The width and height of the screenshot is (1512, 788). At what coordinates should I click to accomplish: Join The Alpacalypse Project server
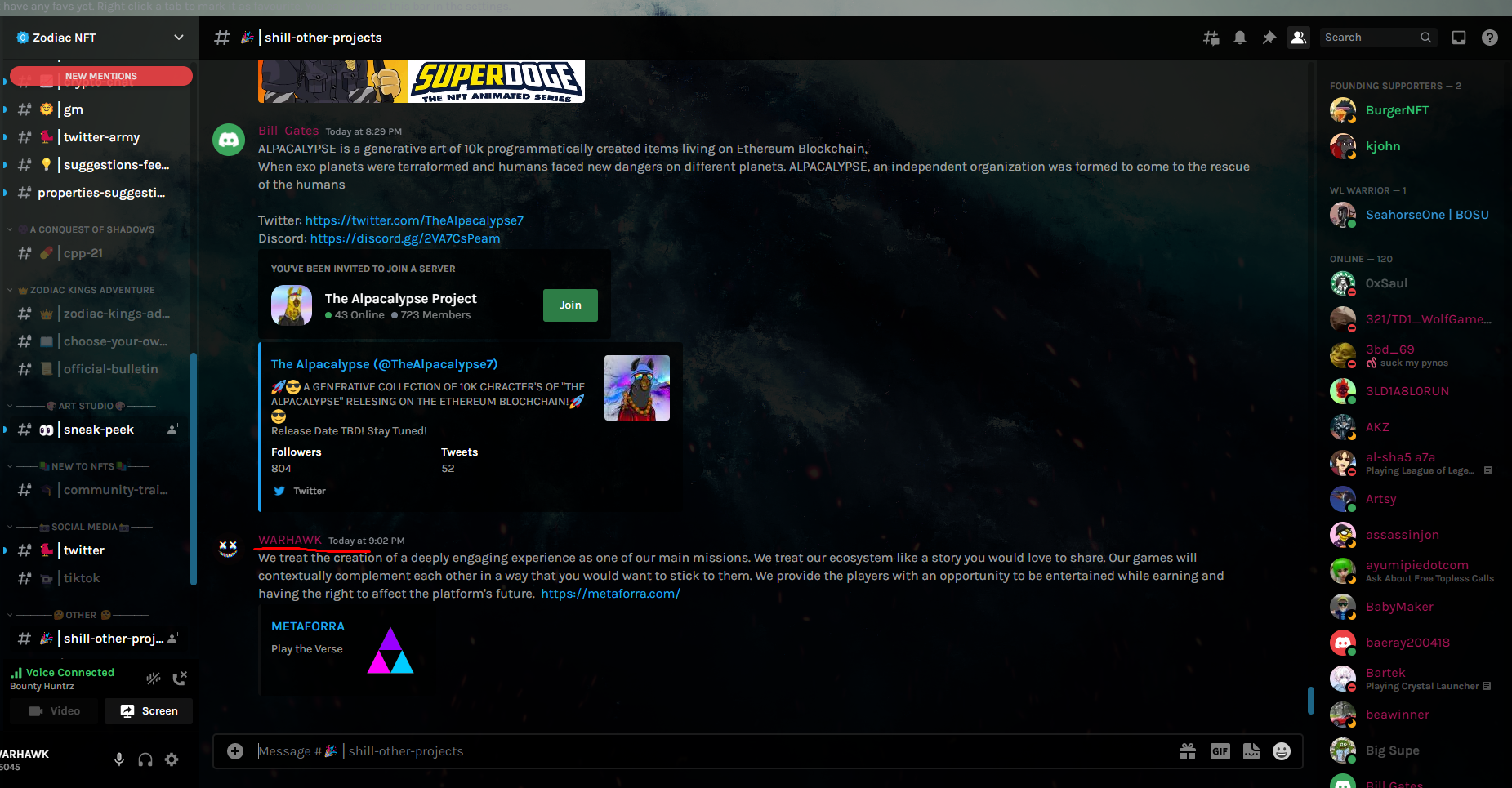coord(570,305)
